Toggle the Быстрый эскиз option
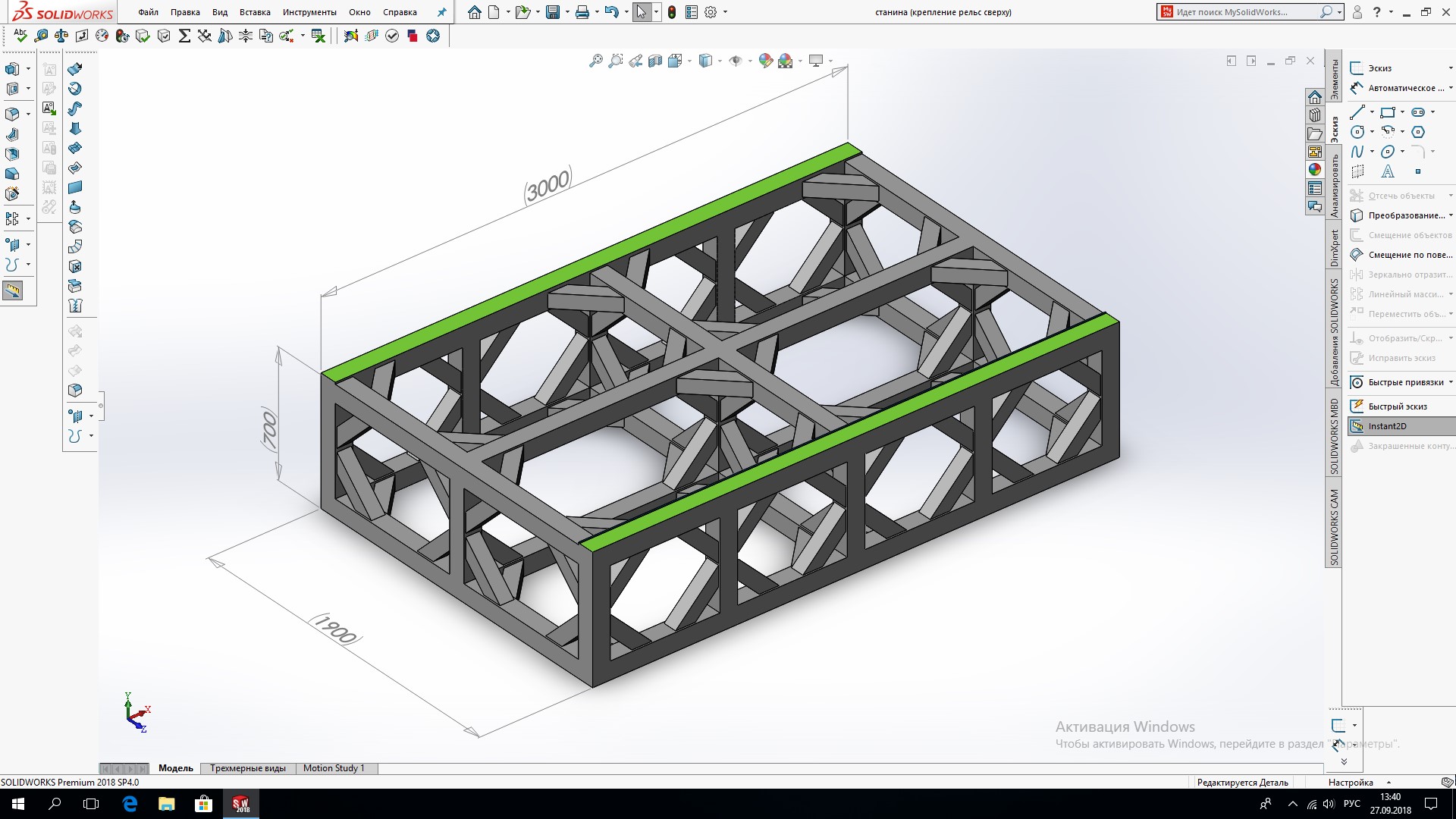 point(1397,406)
